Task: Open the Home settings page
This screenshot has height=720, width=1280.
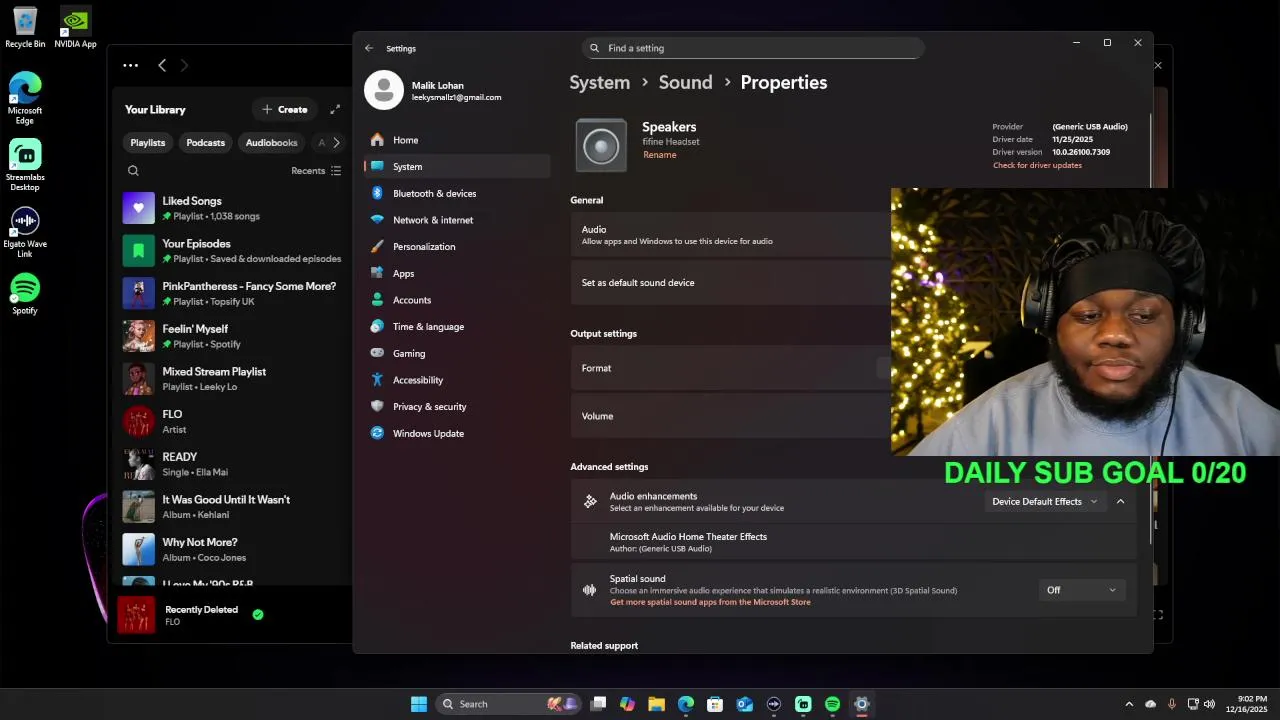Action: click(457, 140)
